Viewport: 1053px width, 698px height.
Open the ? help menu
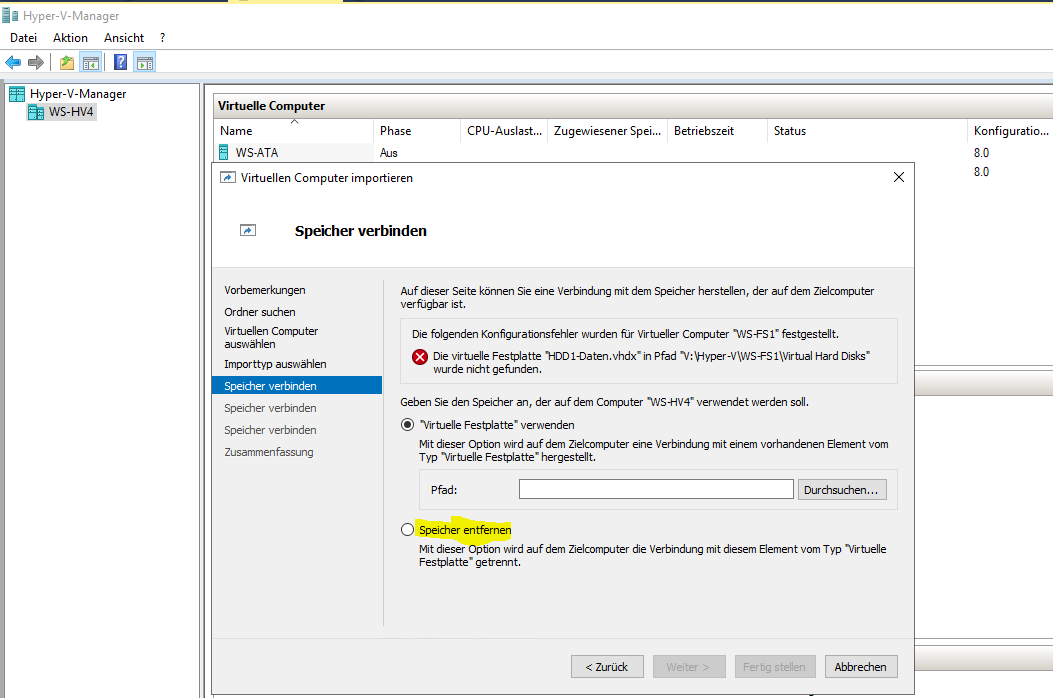163,38
